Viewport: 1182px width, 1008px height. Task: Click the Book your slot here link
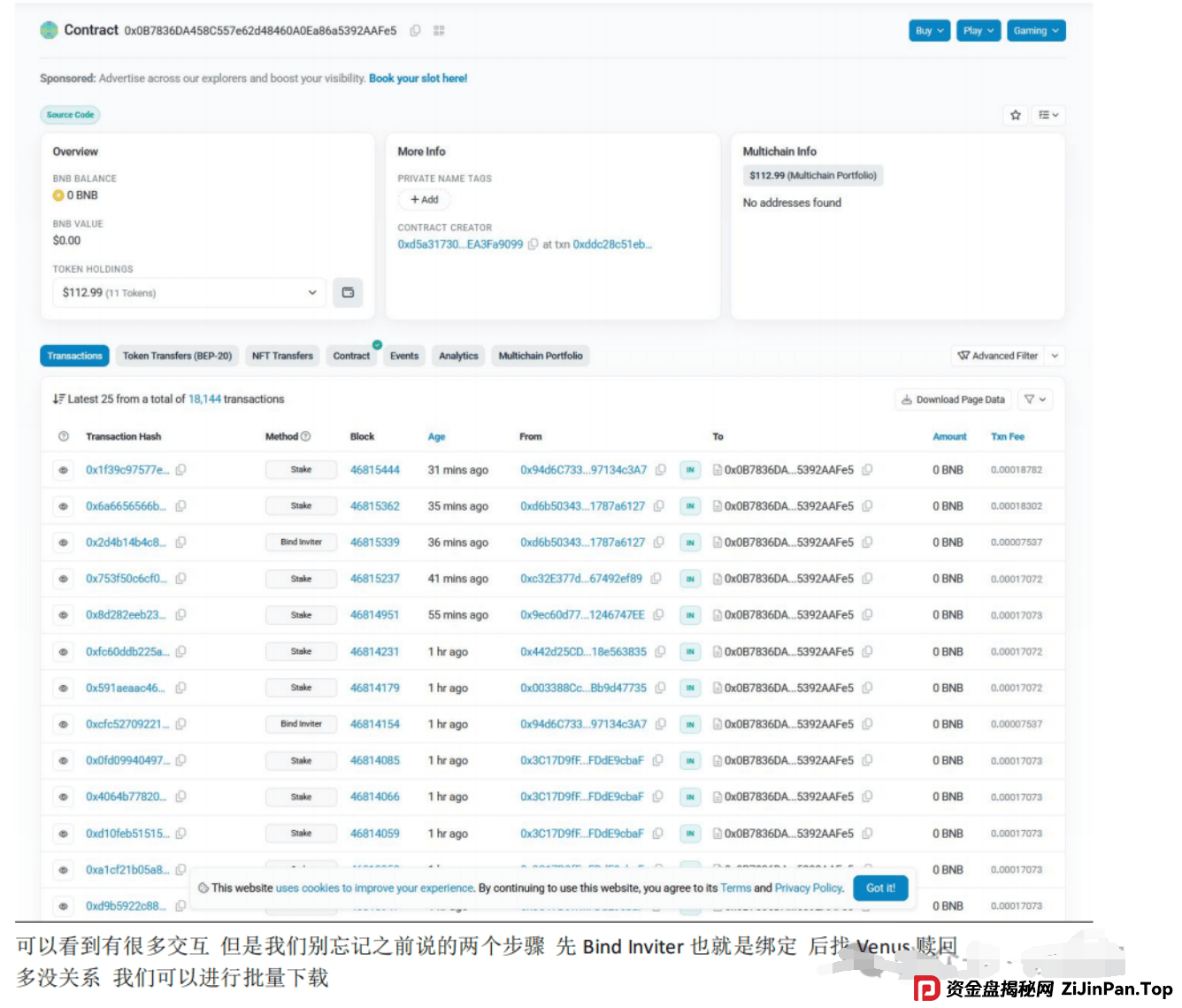(418, 78)
